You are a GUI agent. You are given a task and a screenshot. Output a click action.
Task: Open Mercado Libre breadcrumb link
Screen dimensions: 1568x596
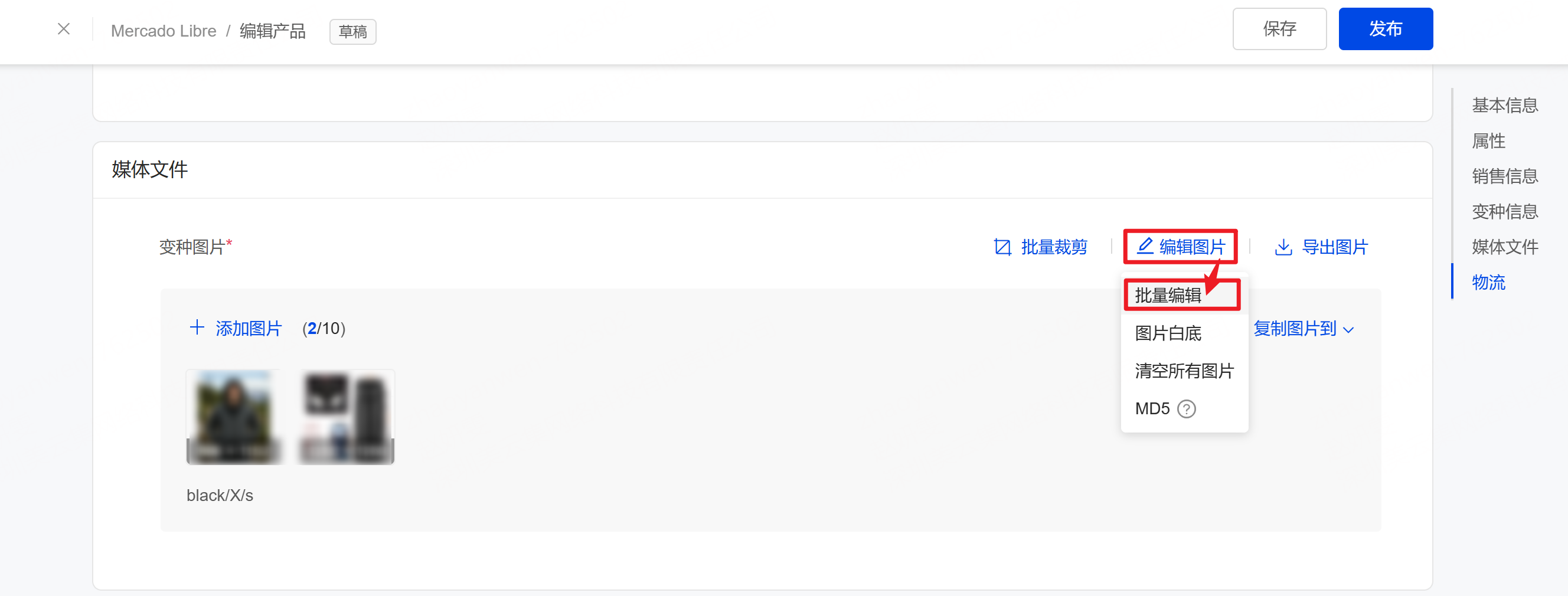[163, 31]
